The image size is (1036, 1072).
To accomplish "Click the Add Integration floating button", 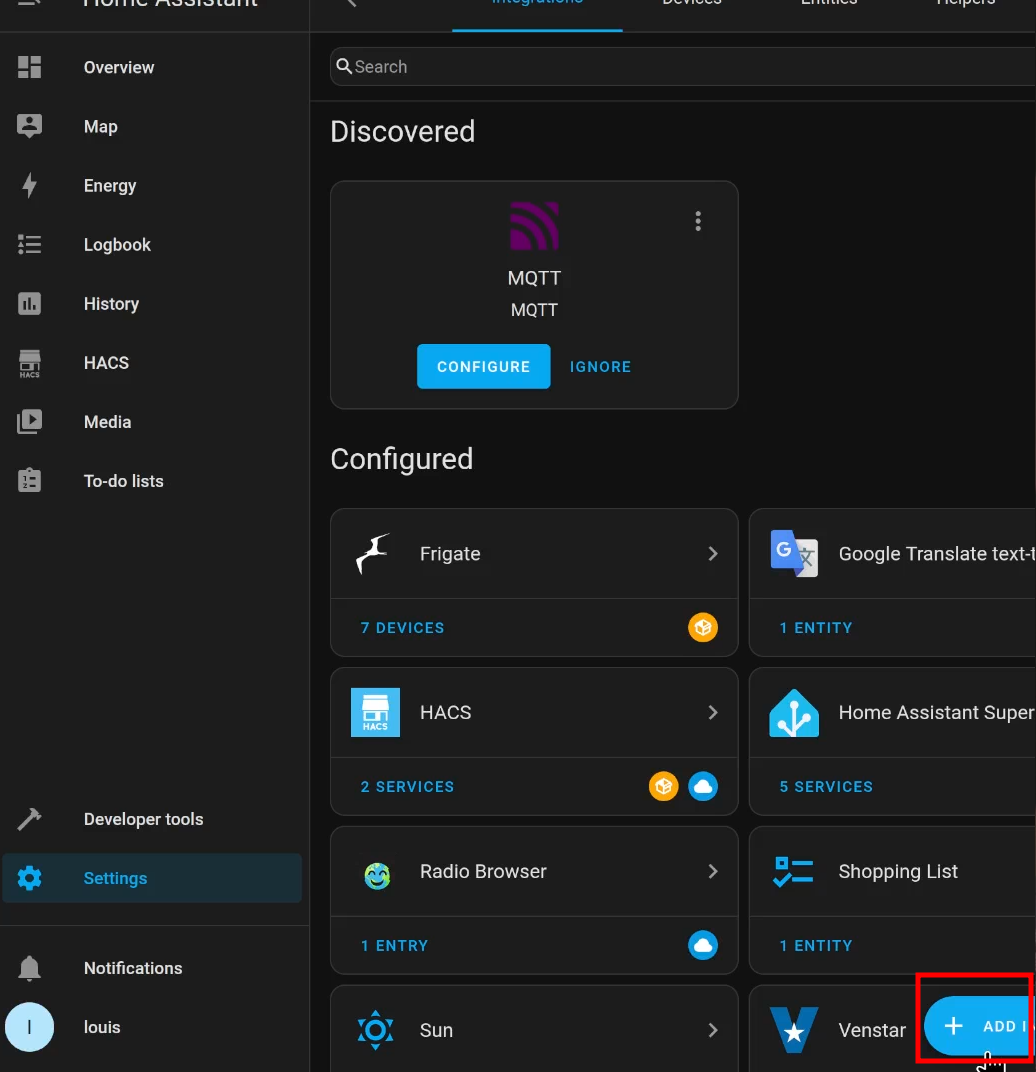I will pyautogui.click(x=979, y=1026).
